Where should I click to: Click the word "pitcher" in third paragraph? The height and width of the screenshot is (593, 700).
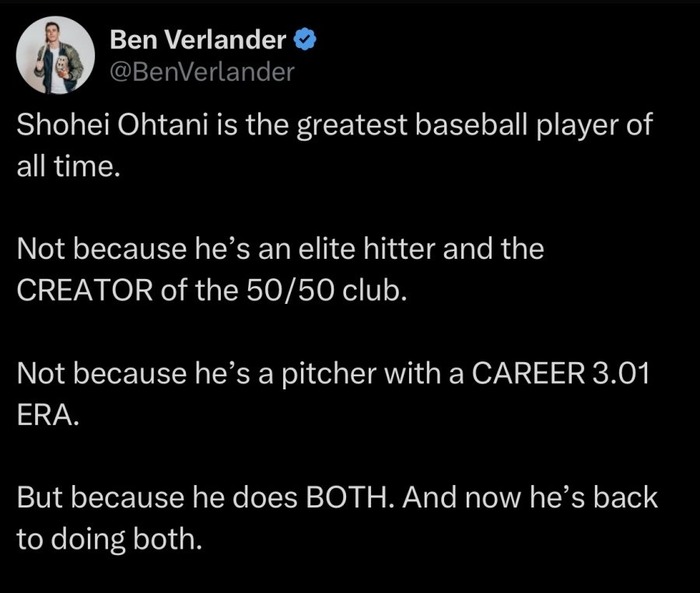(329, 373)
